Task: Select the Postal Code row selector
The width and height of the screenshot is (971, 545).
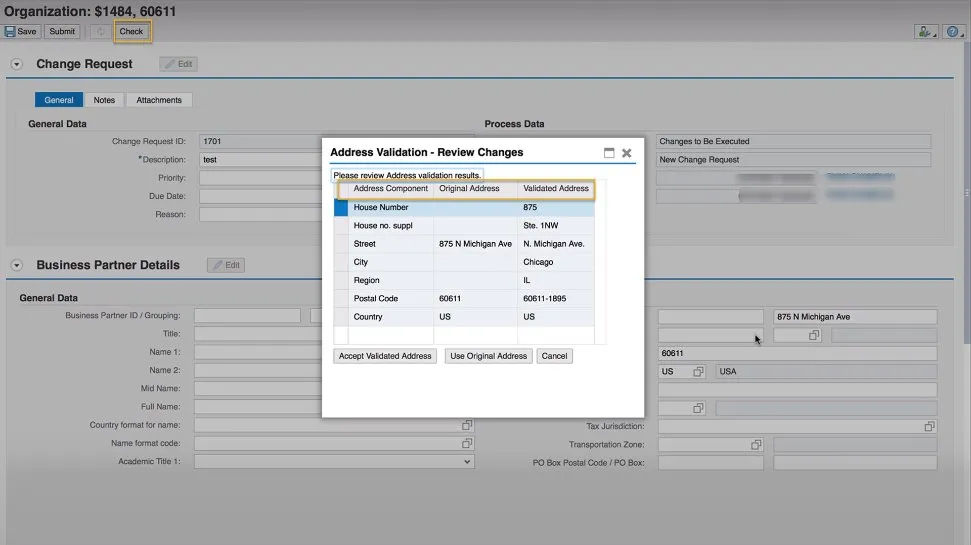Action: [x=341, y=299]
